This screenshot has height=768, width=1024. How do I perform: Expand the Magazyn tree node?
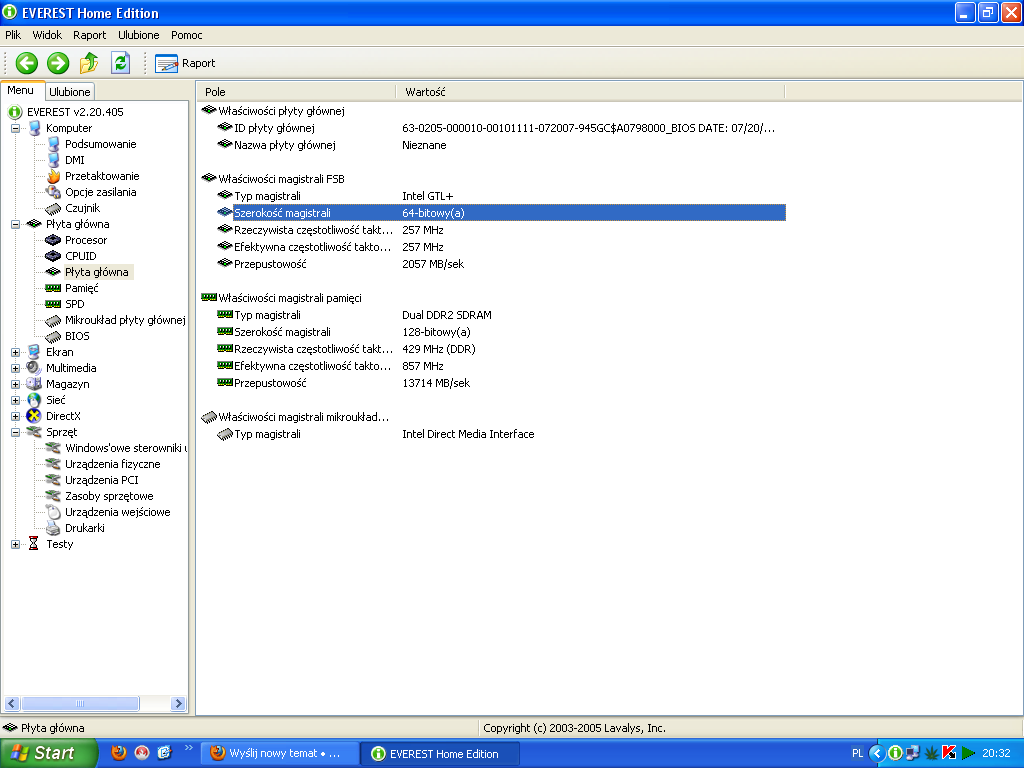click(x=15, y=385)
